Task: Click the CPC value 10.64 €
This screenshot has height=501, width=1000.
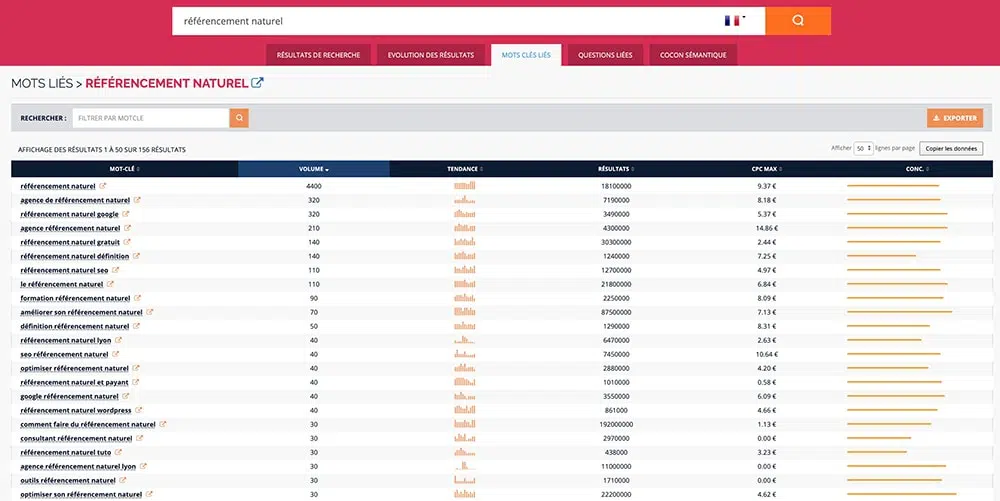Action: click(767, 354)
